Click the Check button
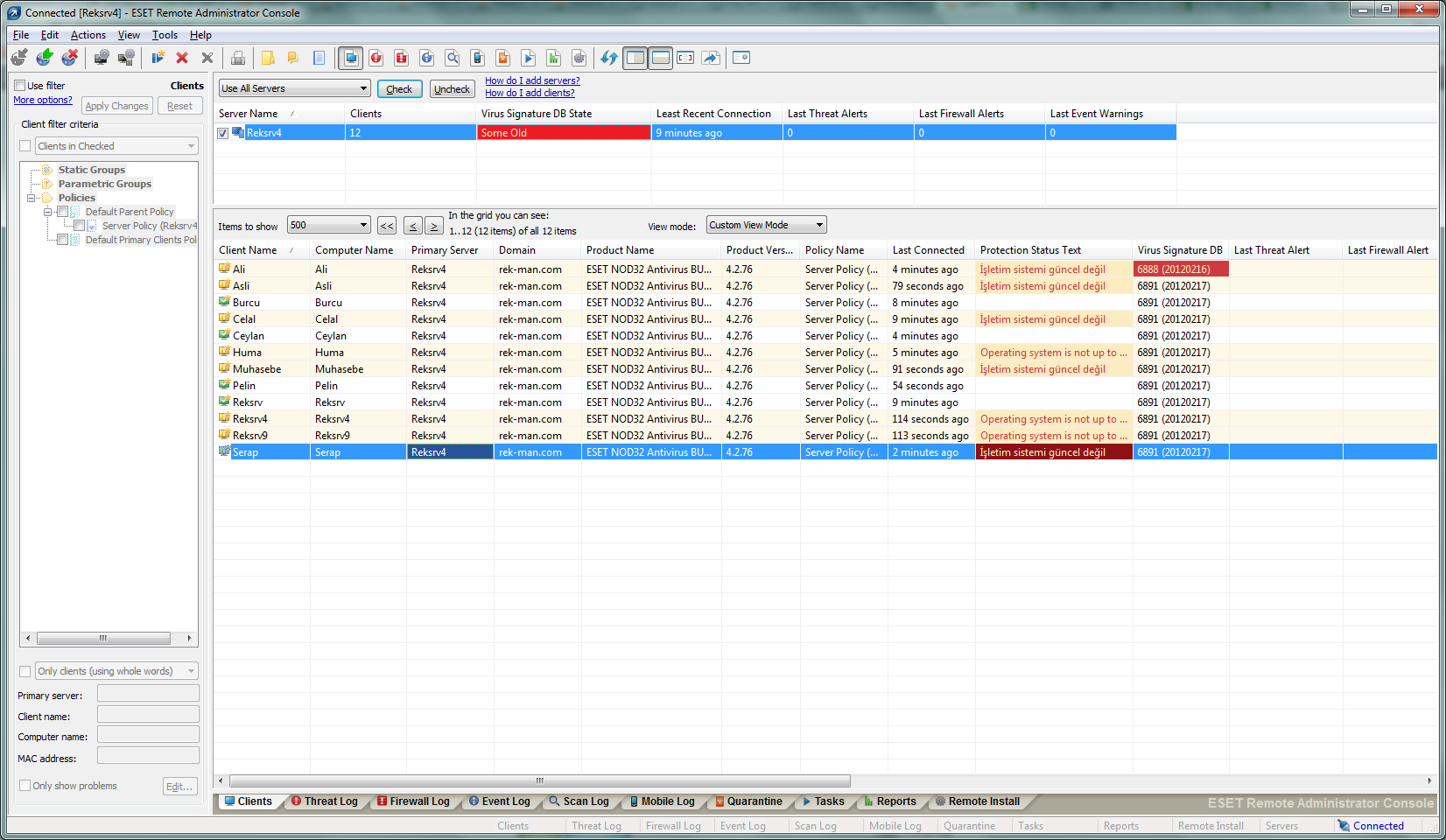 399,89
